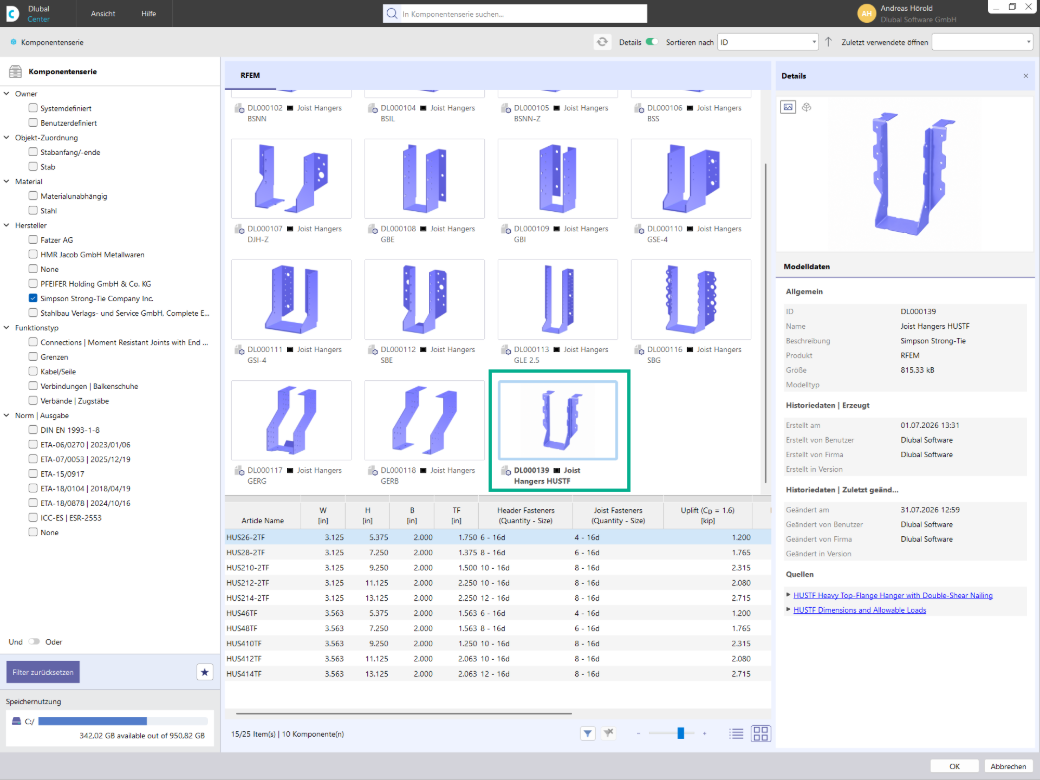1040x780 pixels.
Task: Collapse the Material filter group
Action: pos(7,181)
